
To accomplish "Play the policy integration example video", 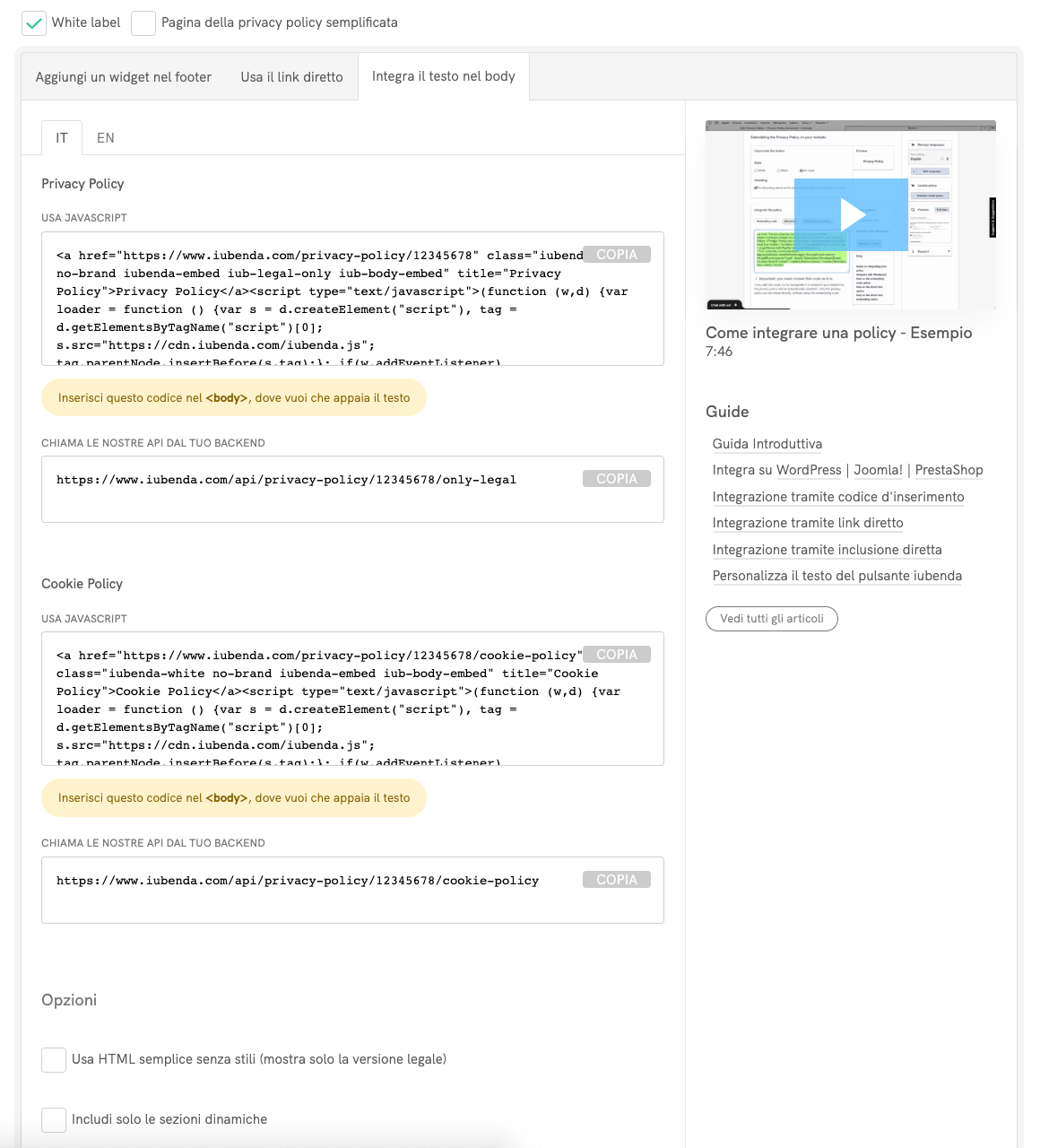I will pyautogui.click(x=851, y=215).
